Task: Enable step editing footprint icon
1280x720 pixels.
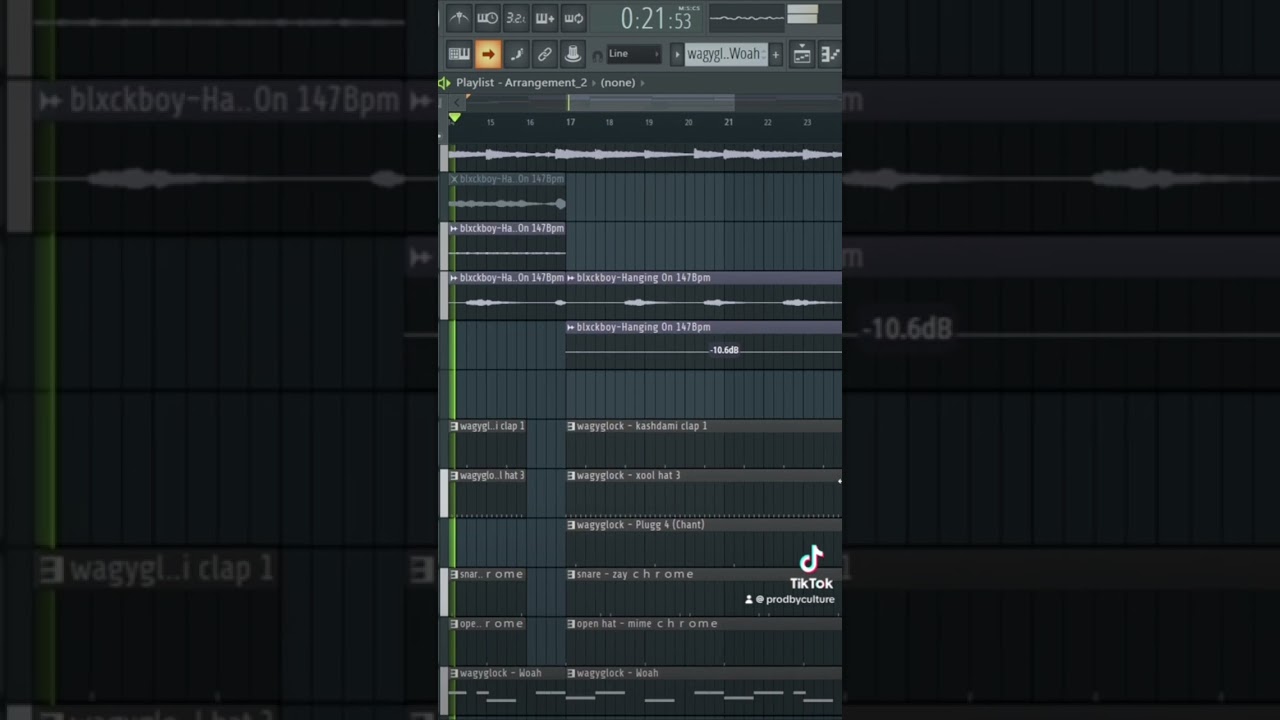Action: pyautogui.click(x=516, y=54)
